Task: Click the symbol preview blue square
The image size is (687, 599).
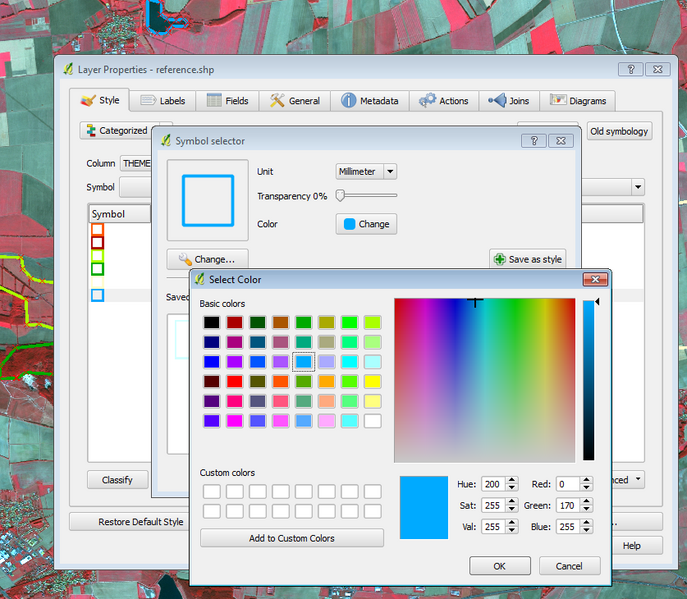Action: click(208, 201)
